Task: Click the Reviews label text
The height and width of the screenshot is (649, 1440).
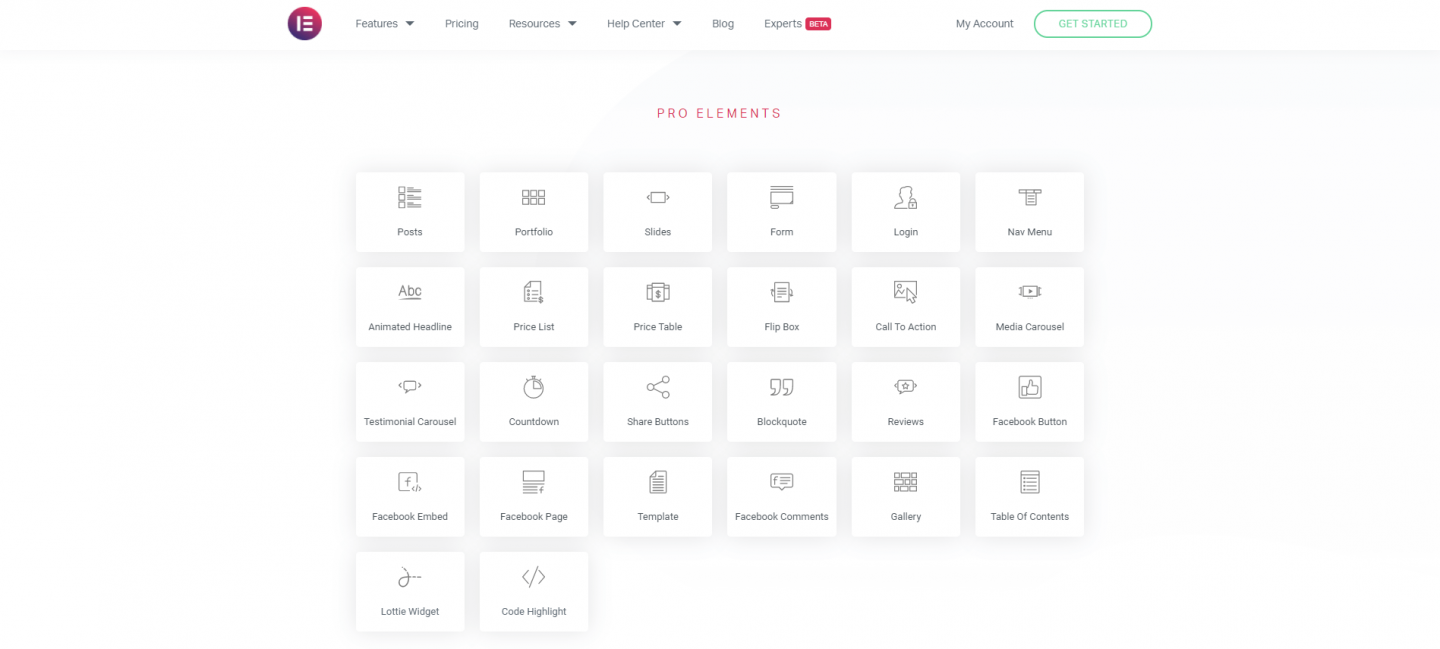Action: 906,422
